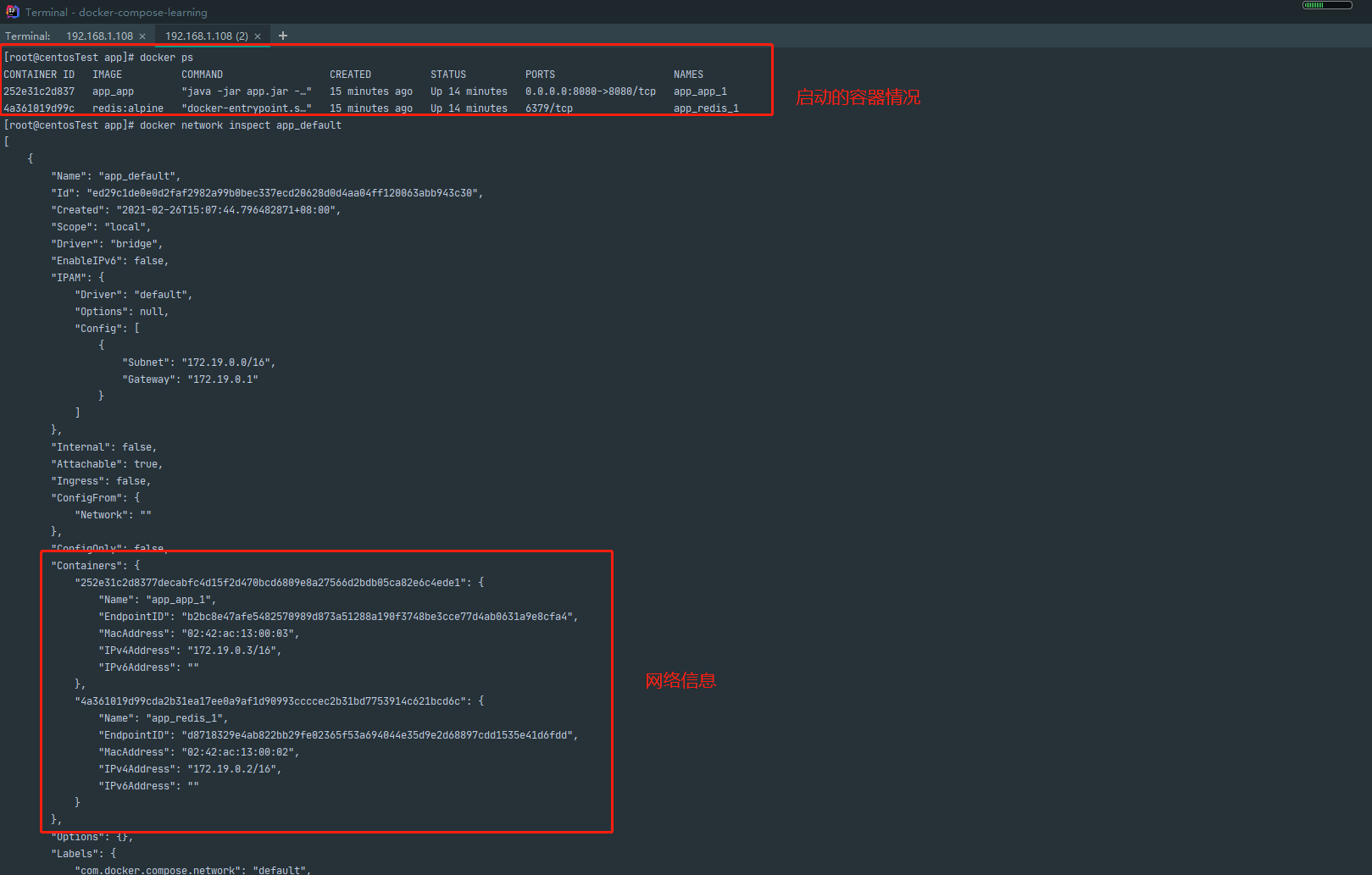This screenshot has height=875, width=1372.
Task: Click the IntelliJ app icon in title bar
Action: 12,12
